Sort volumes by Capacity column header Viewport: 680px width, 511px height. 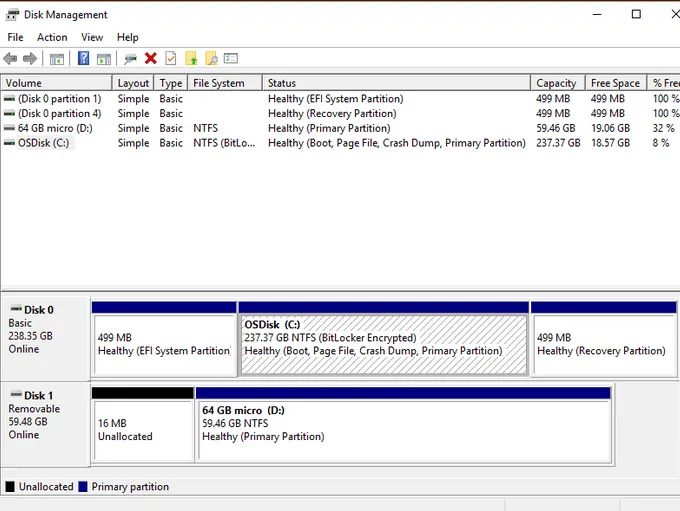[556, 83]
